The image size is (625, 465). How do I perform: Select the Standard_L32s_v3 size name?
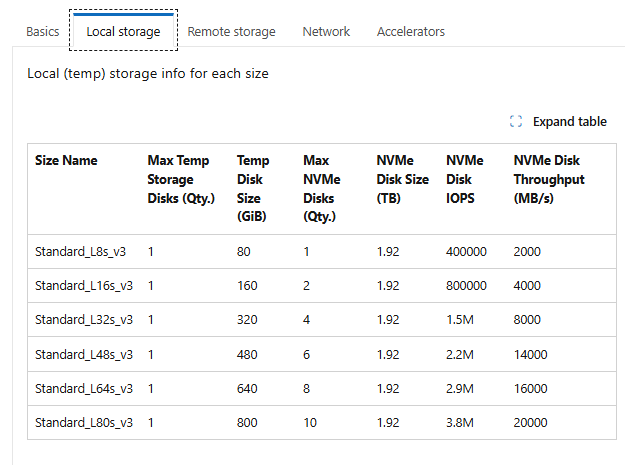84,320
